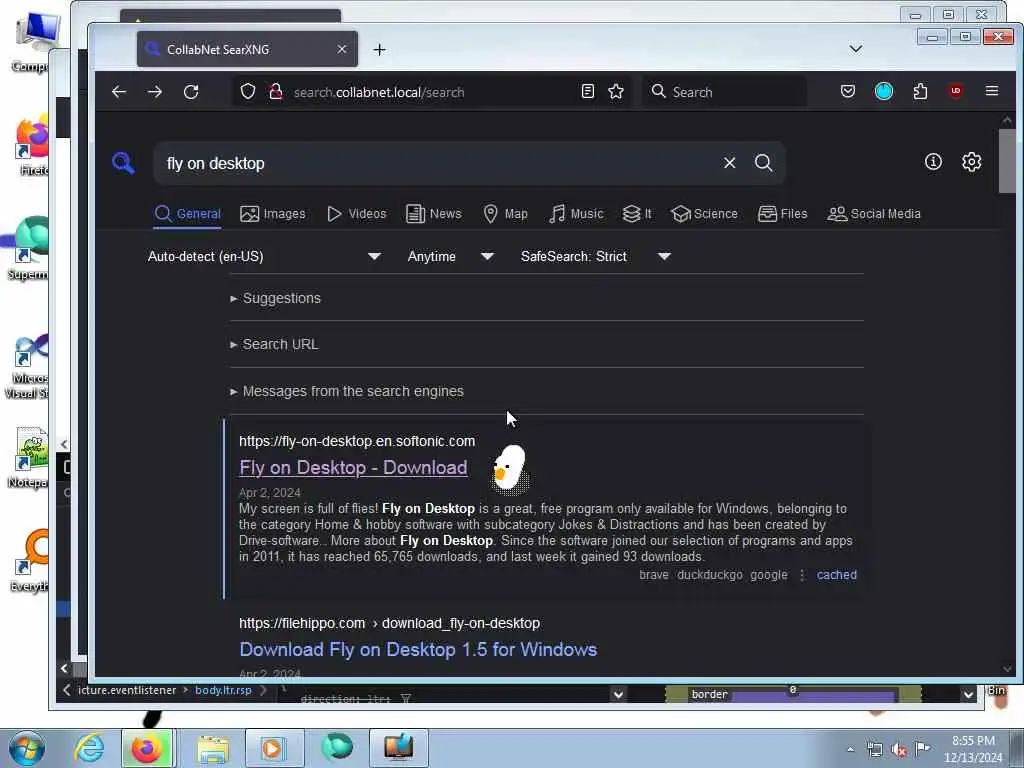List all tabs chevron dropdown
The height and width of the screenshot is (768, 1024).
click(x=856, y=49)
